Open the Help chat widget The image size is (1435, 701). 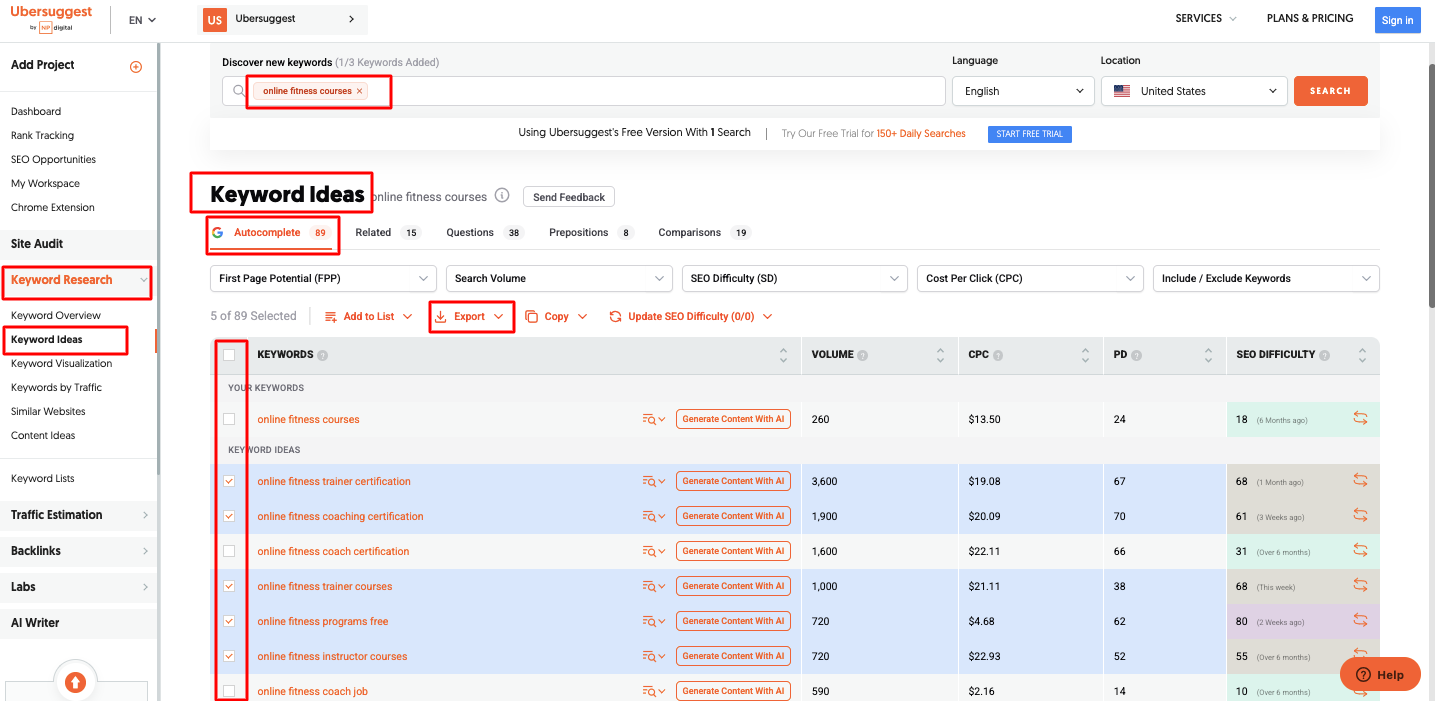pos(1380,675)
